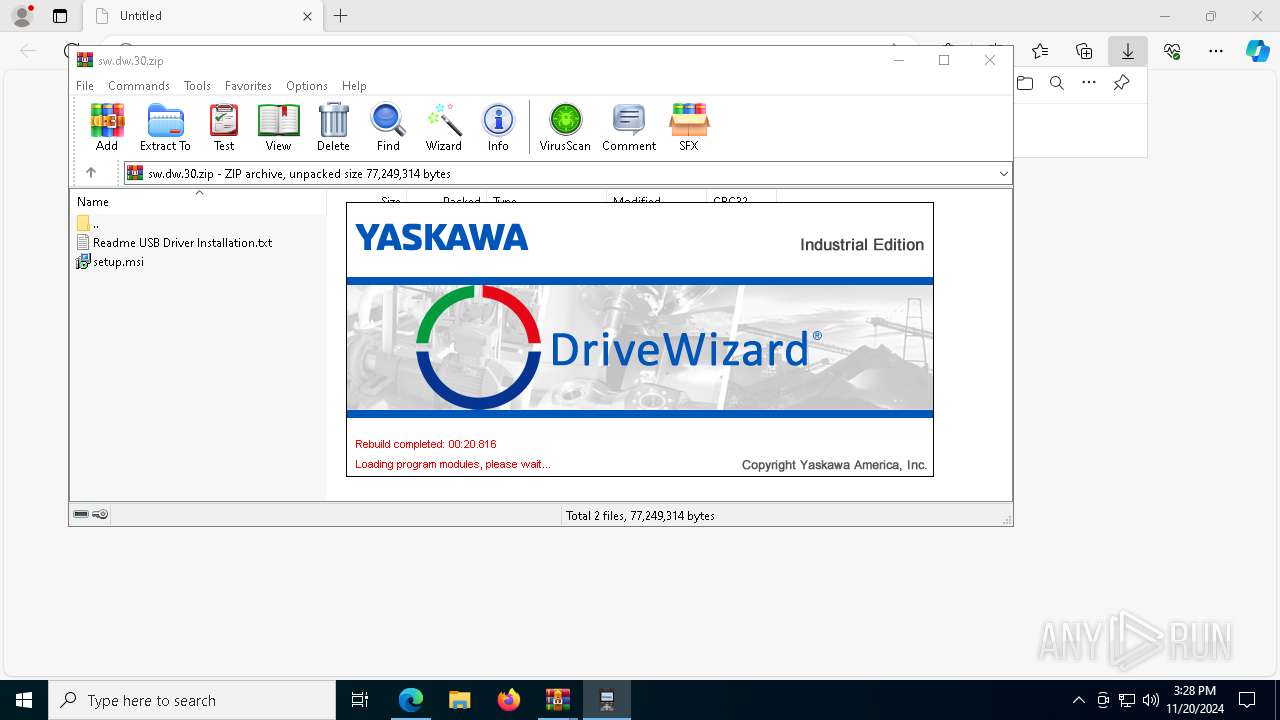Expand the archive path dropdown

click(1003, 174)
